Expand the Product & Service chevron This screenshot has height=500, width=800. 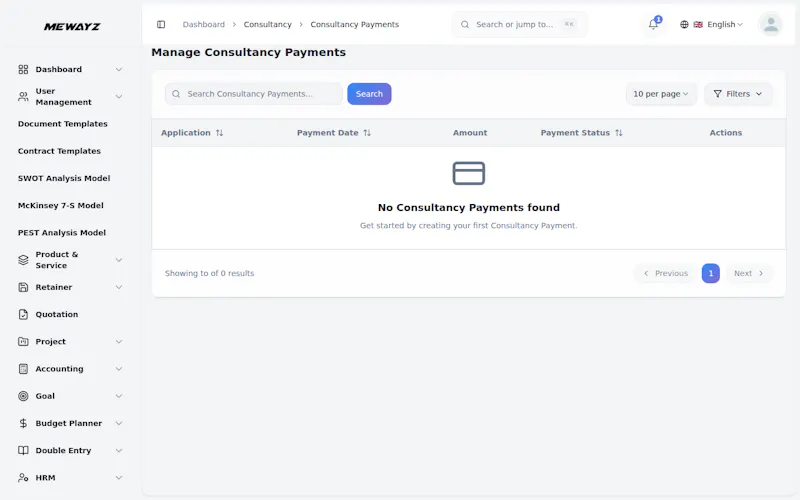coord(118,260)
